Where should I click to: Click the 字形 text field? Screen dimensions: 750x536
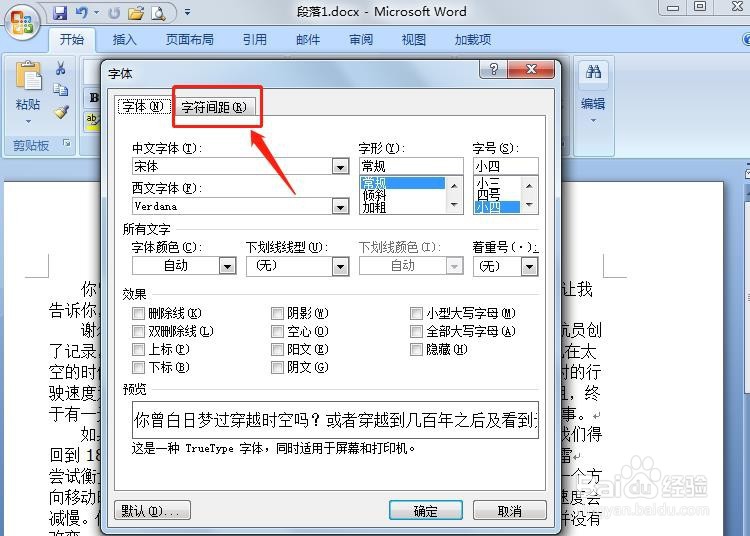pos(411,166)
